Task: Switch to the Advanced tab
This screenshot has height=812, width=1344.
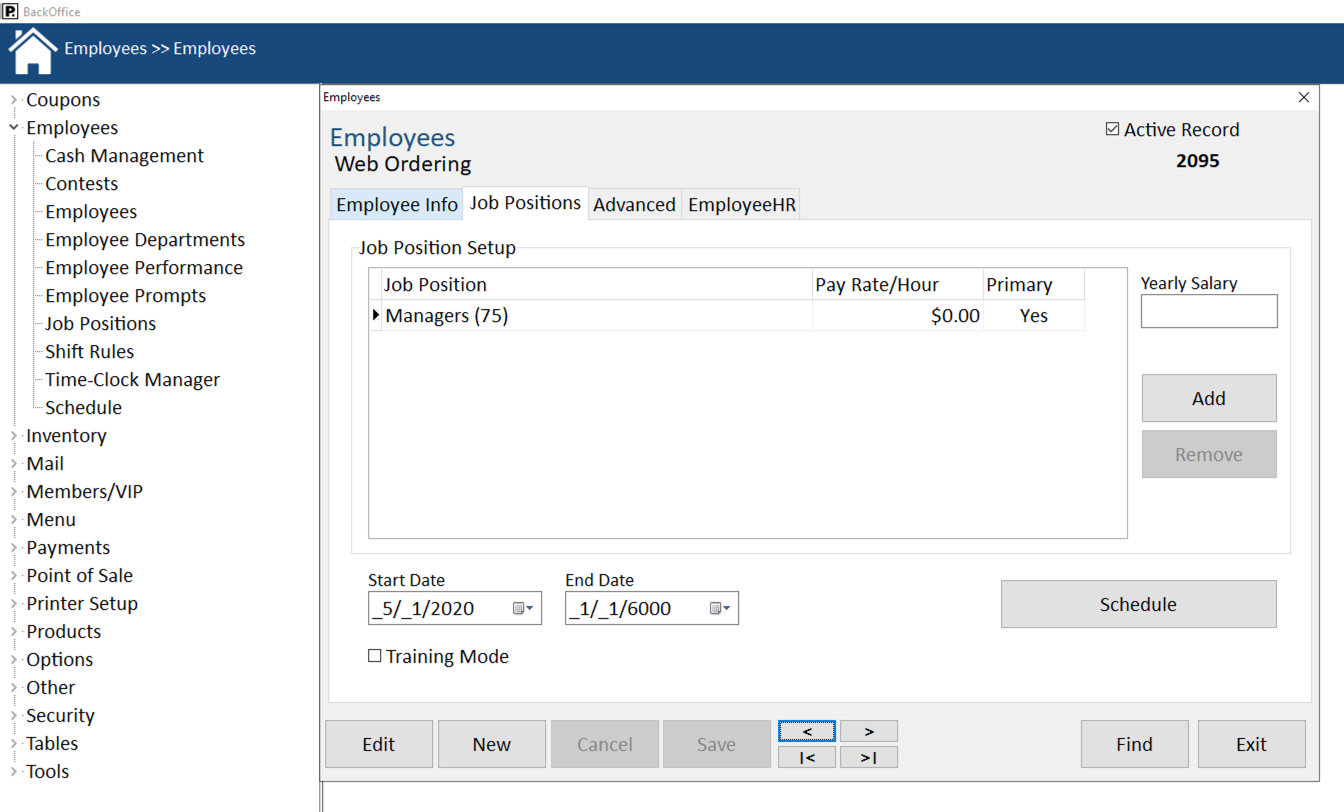Action: tap(634, 205)
